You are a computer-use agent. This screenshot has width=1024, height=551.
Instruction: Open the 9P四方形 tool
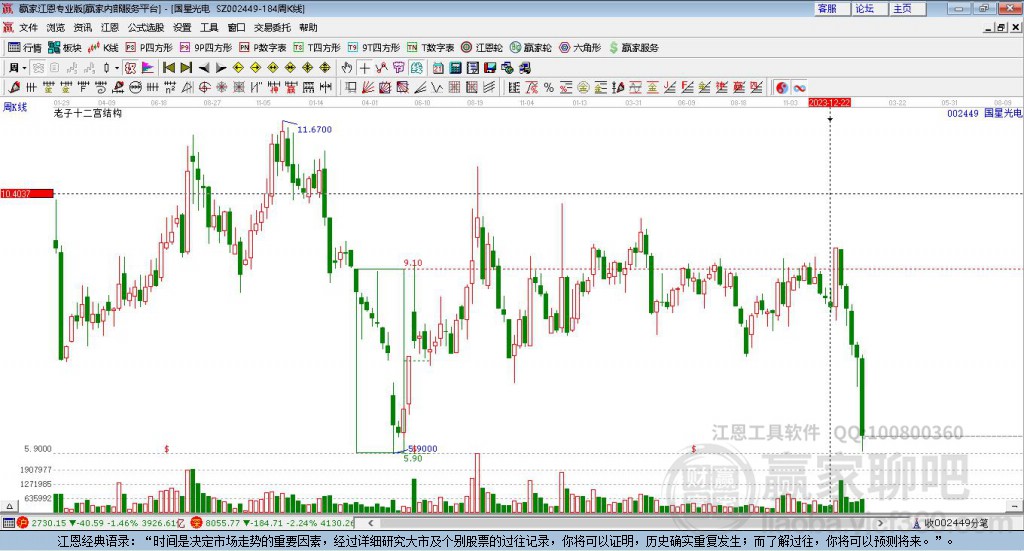[206, 48]
